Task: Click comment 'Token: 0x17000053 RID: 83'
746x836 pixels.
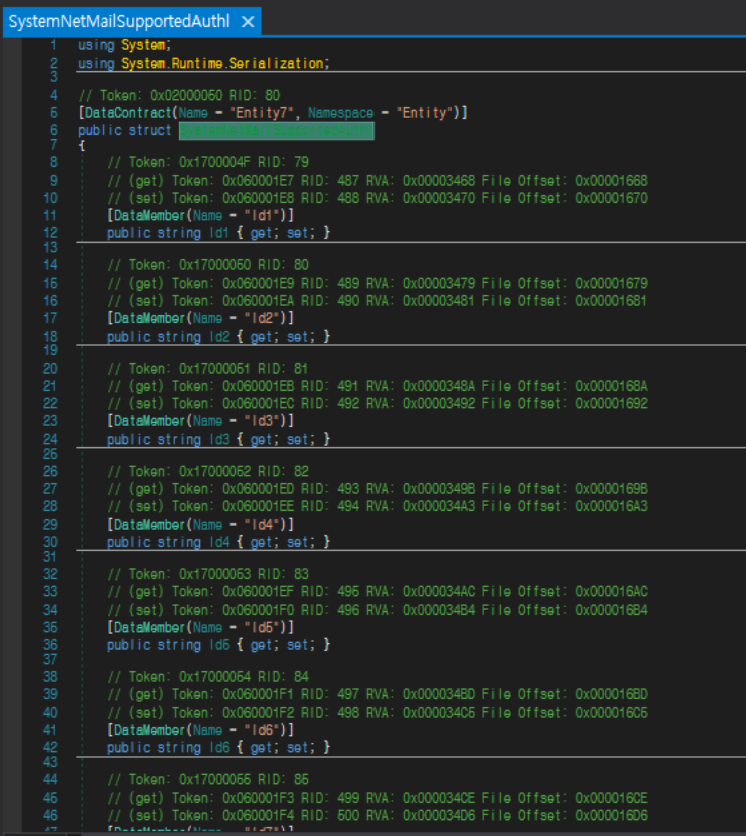Action: click(x=208, y=574)
